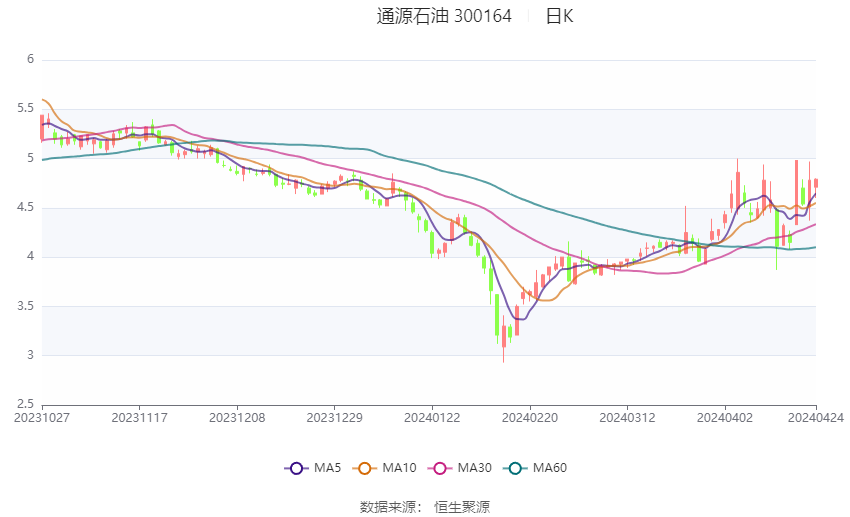This screenshot has height=517, width=850.
Task: Click the 5.5 price label on the y-axis
Action: coord(27,109)
